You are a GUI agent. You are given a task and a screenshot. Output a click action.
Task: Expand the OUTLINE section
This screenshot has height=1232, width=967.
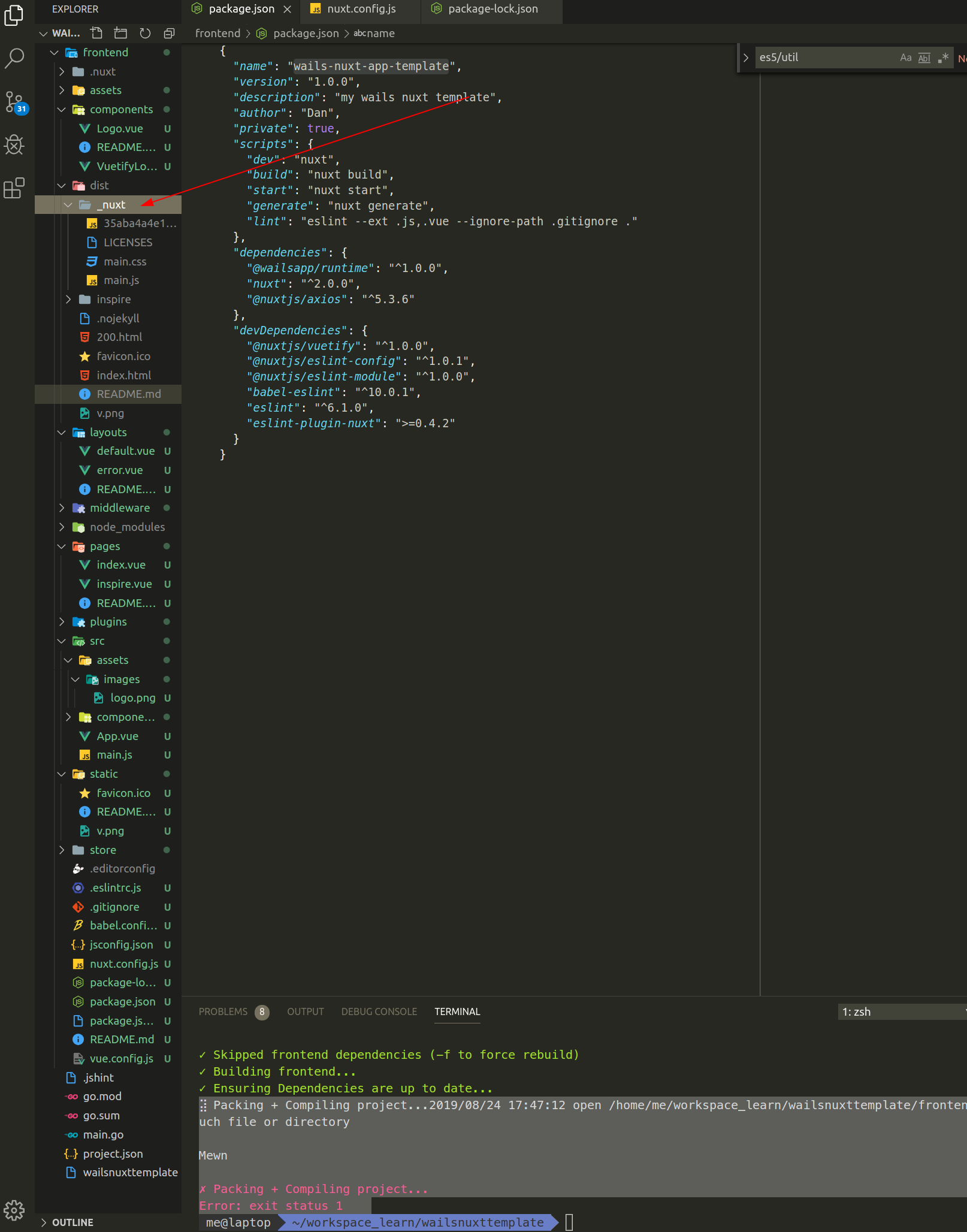point(108,1222)
